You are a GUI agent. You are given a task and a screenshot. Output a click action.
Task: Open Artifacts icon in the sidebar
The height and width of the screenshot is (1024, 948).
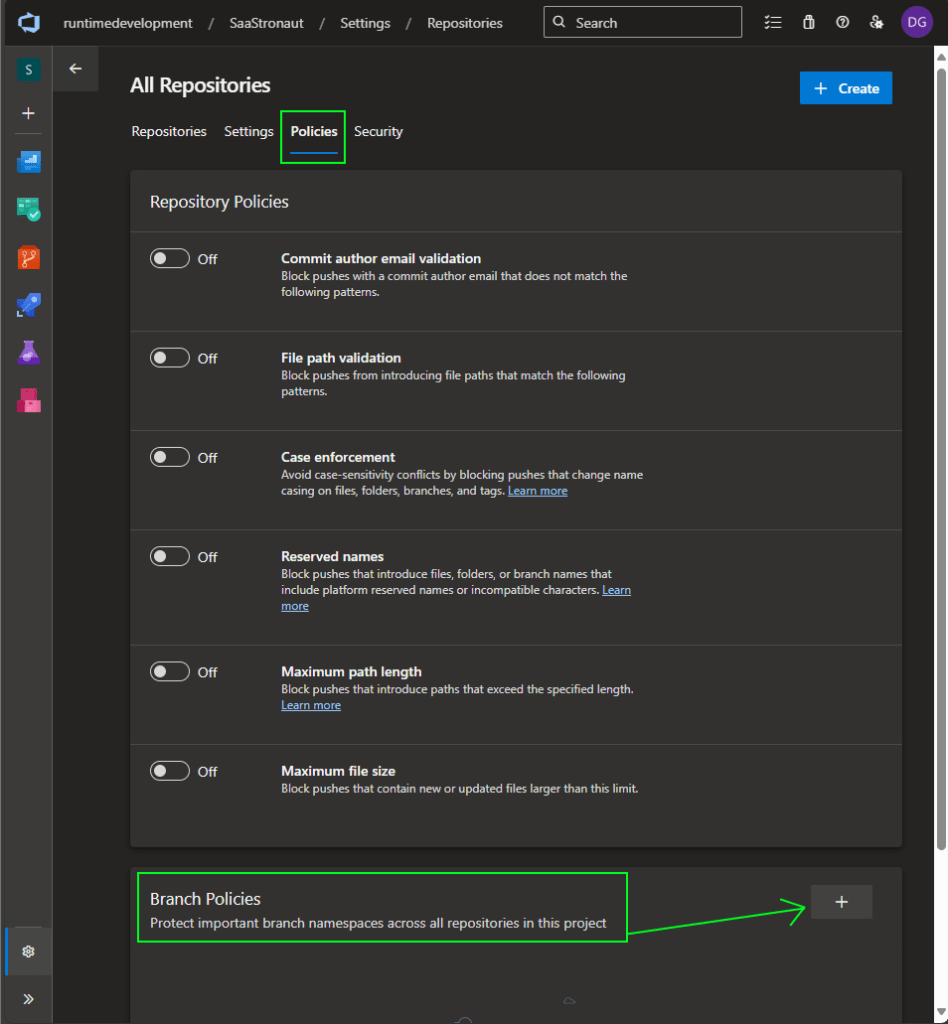click(x=28, y=400)
